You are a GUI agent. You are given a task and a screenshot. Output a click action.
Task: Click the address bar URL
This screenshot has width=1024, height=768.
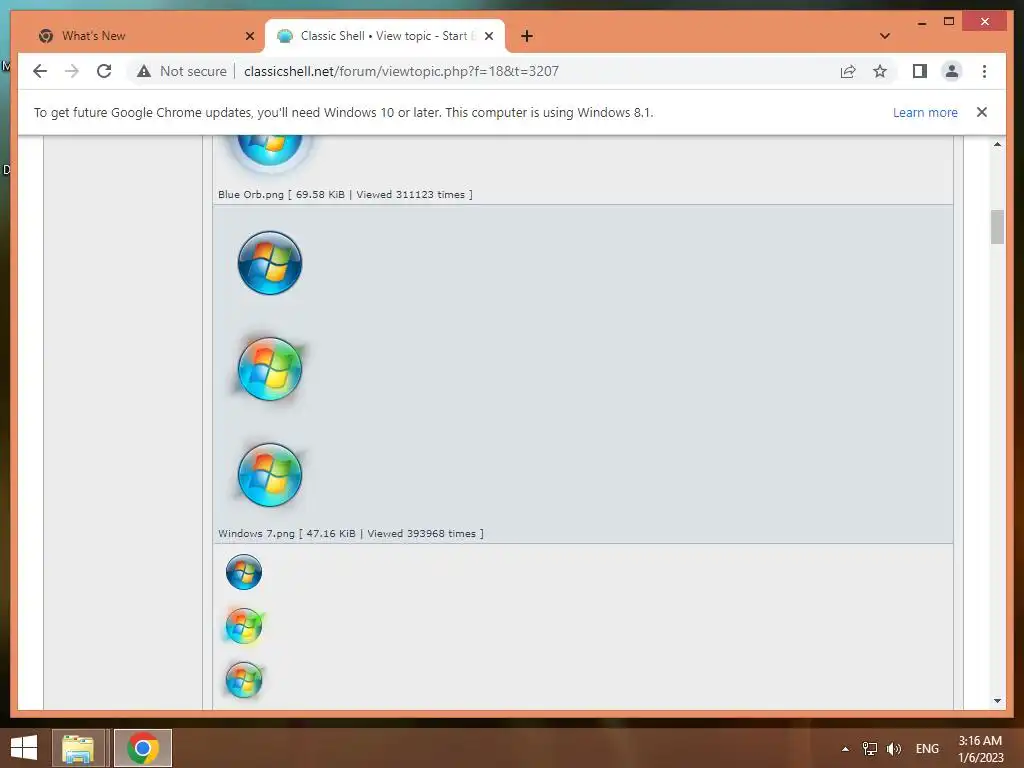coord(402,71)
